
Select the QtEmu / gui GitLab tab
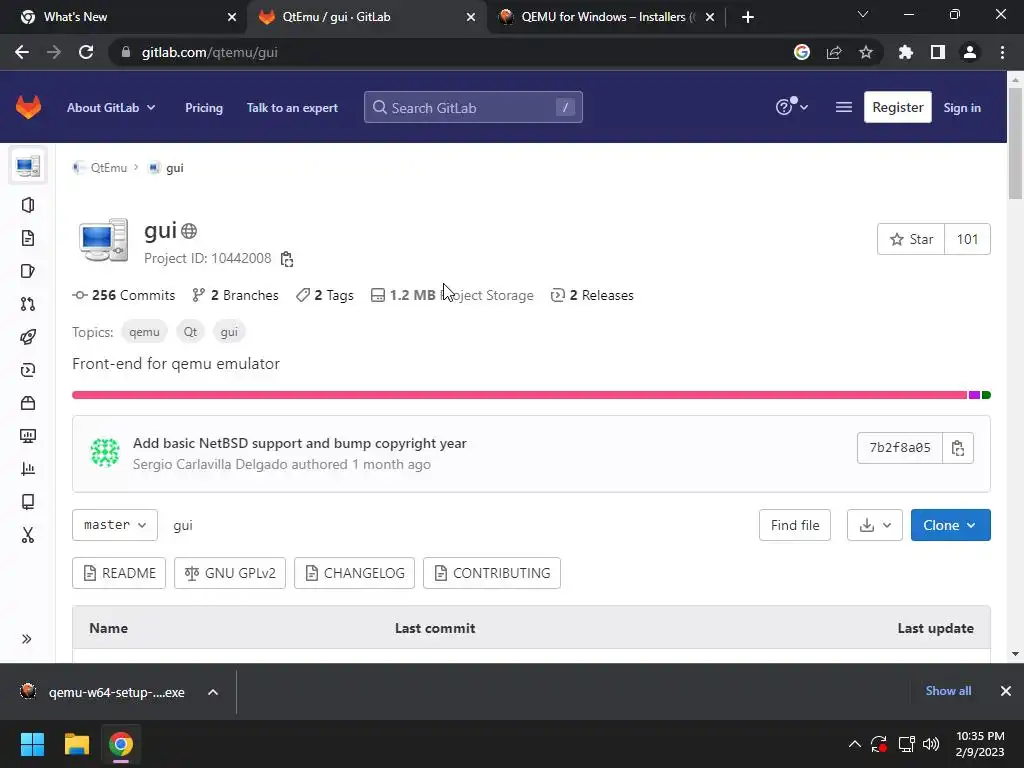tap(368, 17)
